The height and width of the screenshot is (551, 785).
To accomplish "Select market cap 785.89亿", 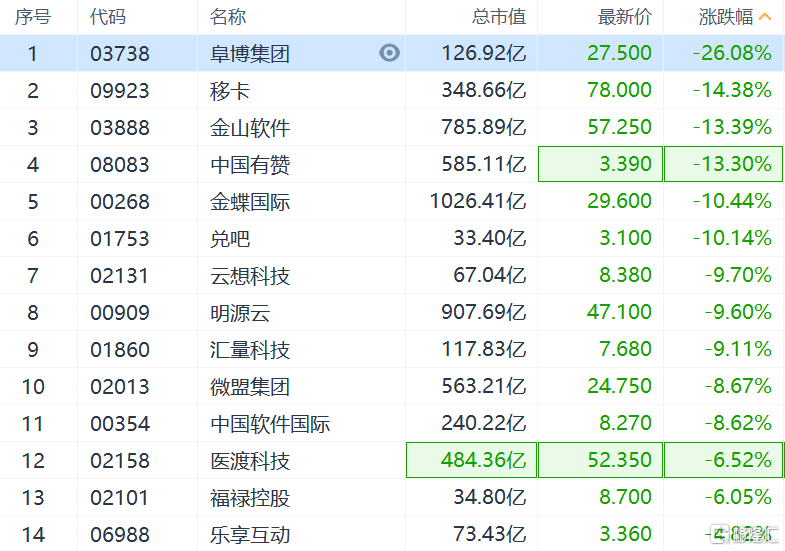I will point(484,127).
